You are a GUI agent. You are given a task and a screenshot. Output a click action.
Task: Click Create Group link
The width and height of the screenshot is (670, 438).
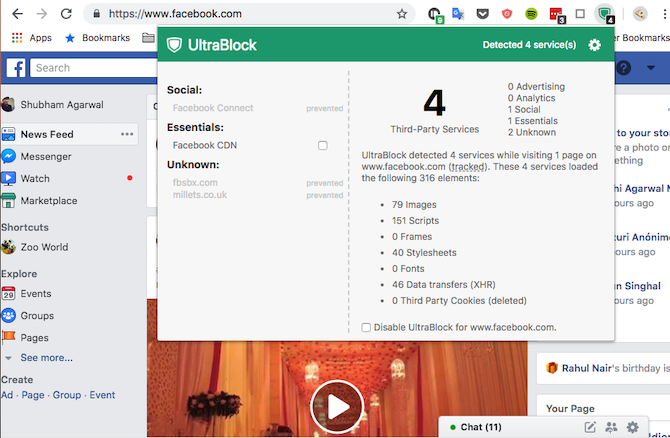pos(67,395)
